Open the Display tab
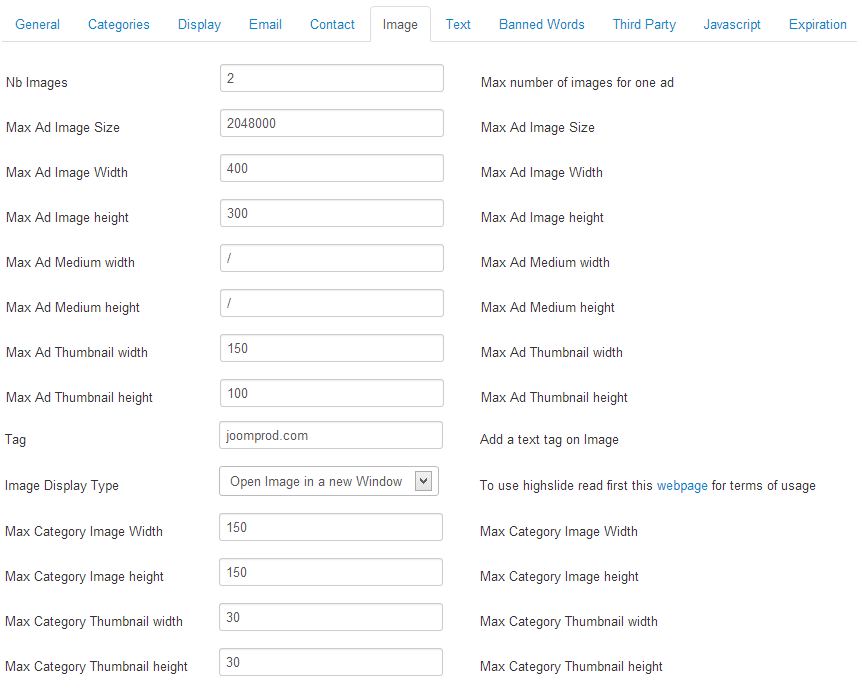The image size is (862, 696). coord(199,25)
